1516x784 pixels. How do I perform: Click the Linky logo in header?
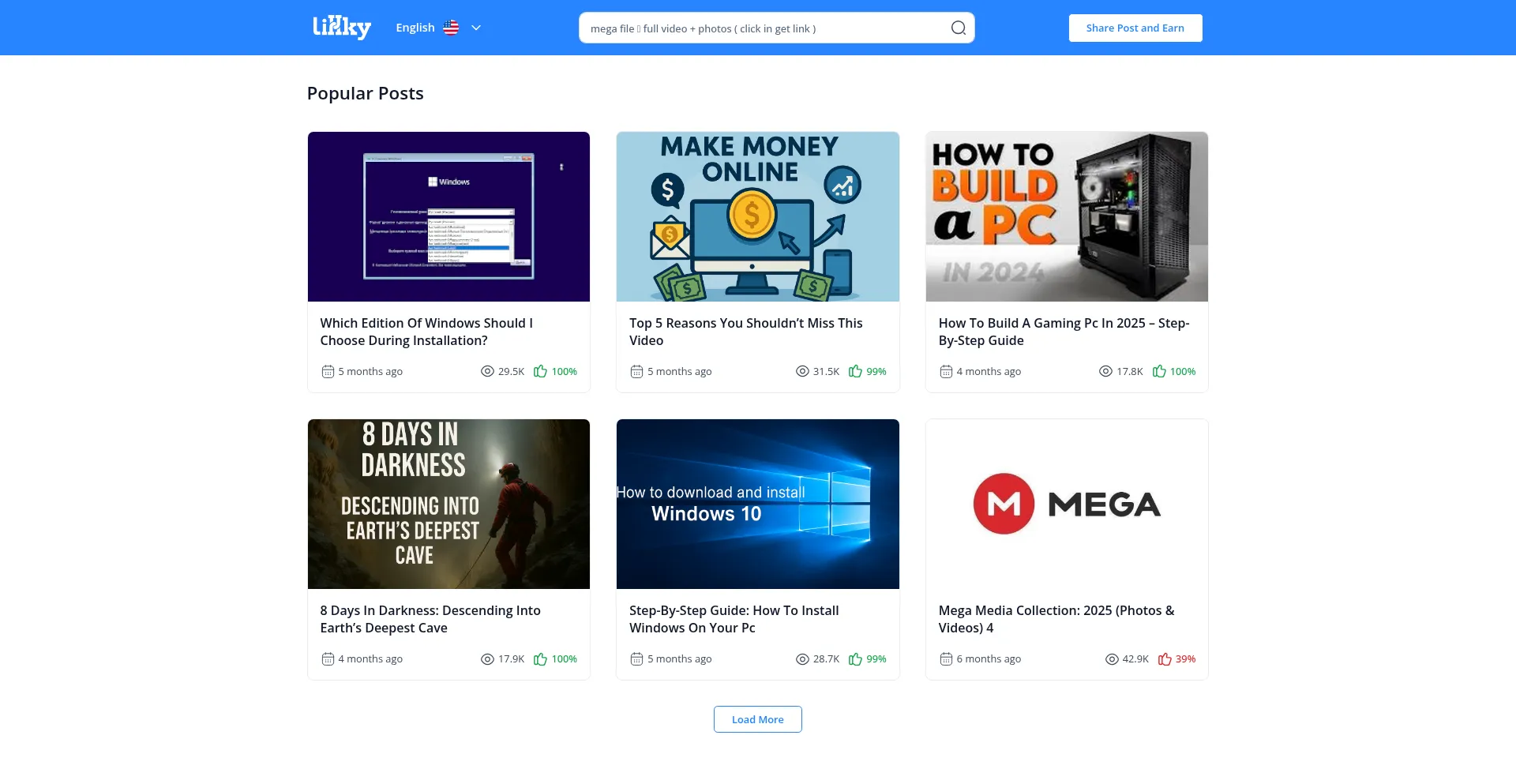pyautogui.click(x=341, y=28)
